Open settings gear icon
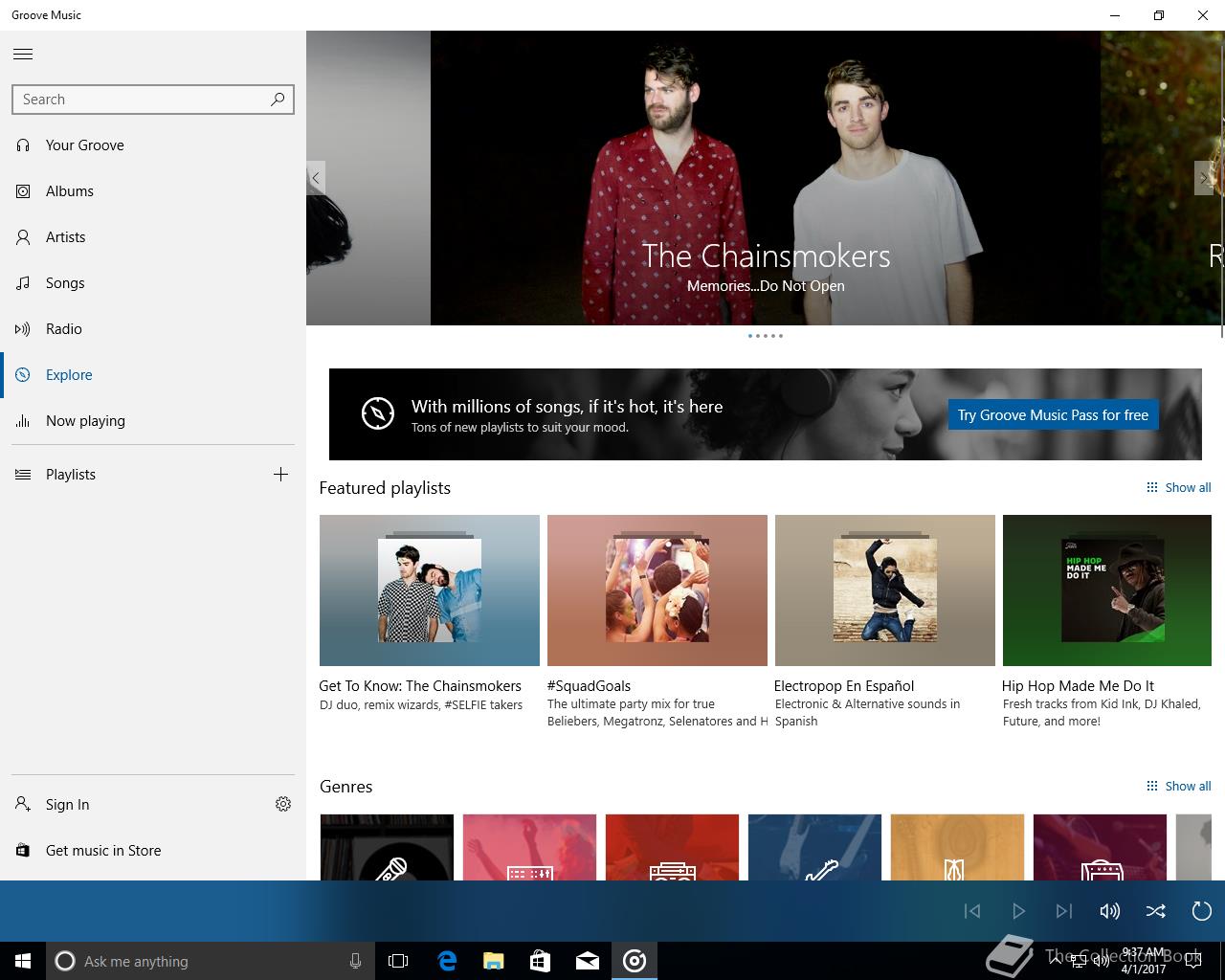 point(283,804)
